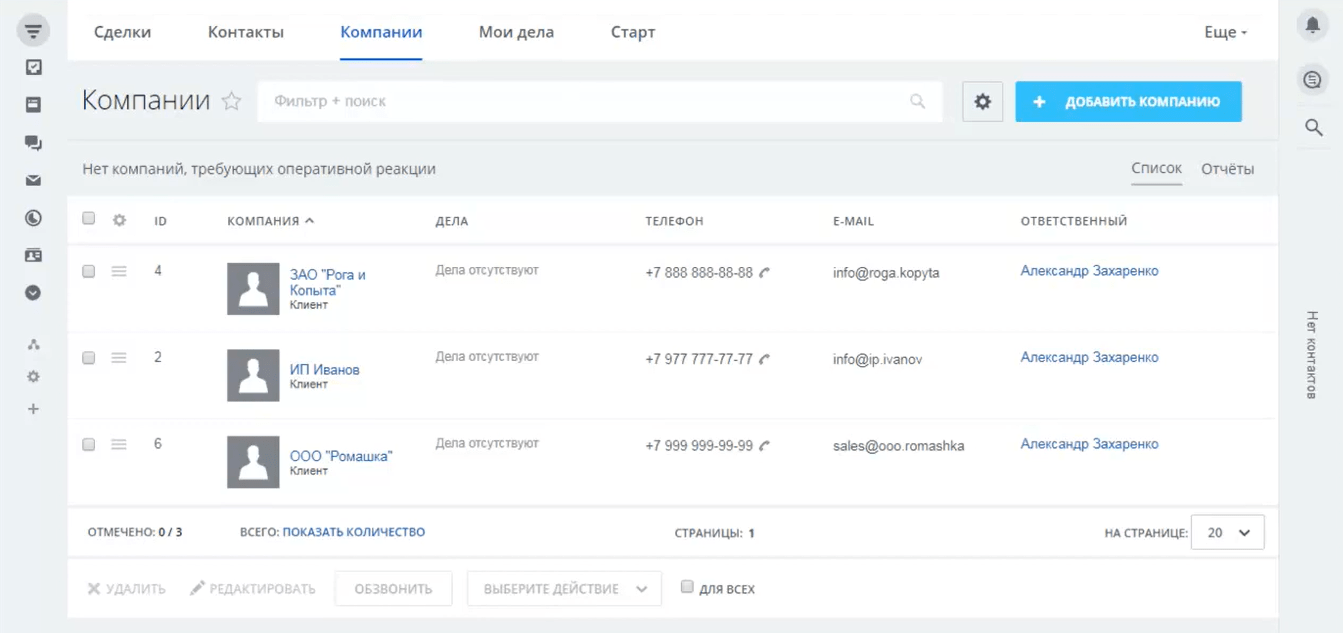1343x633 pixels.
Task: Expand the 'Выберите действие' dropdown
Action: point(564,588)
